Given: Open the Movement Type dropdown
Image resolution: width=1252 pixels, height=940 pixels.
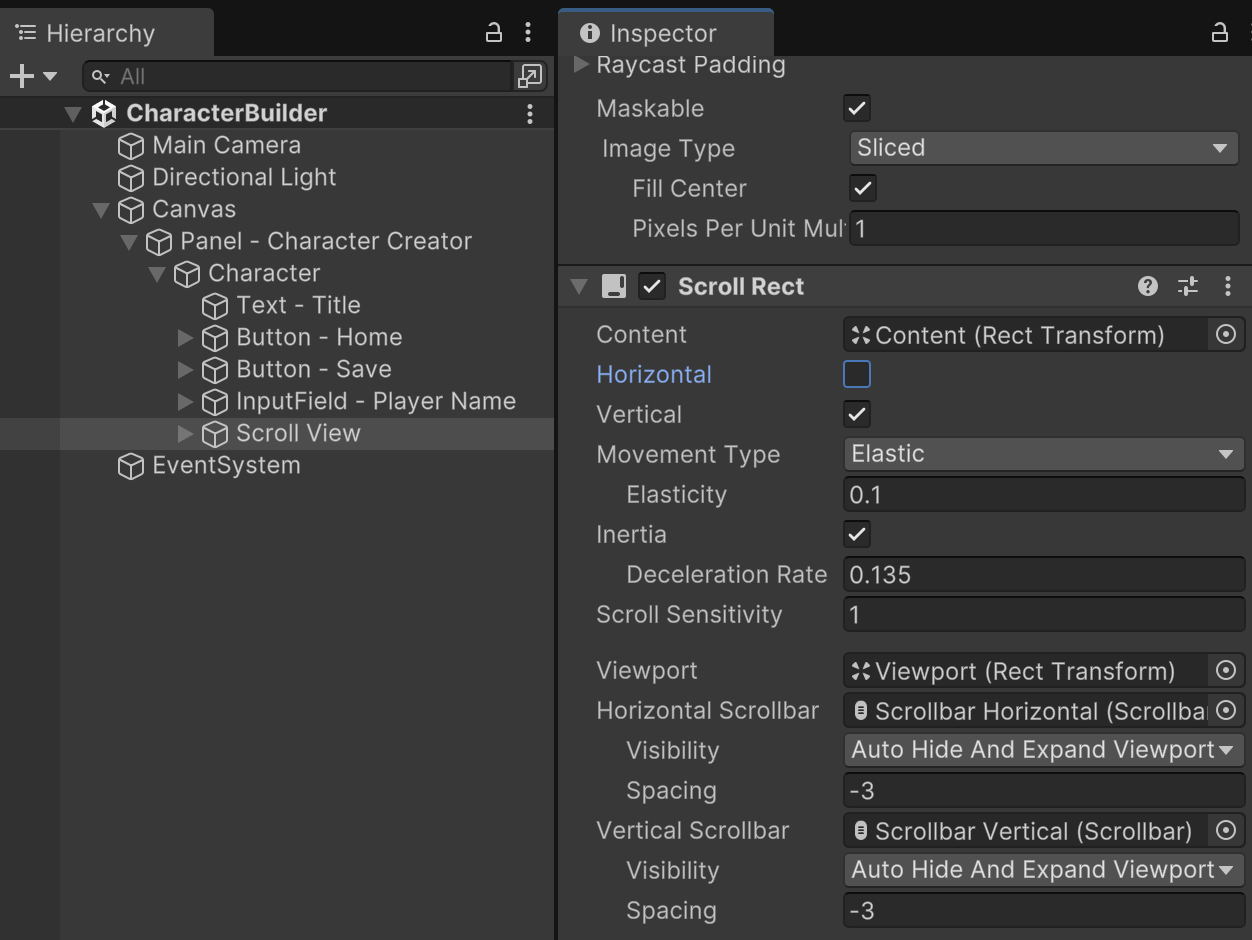Looking at the screenshot, I should coord(1043,454).
